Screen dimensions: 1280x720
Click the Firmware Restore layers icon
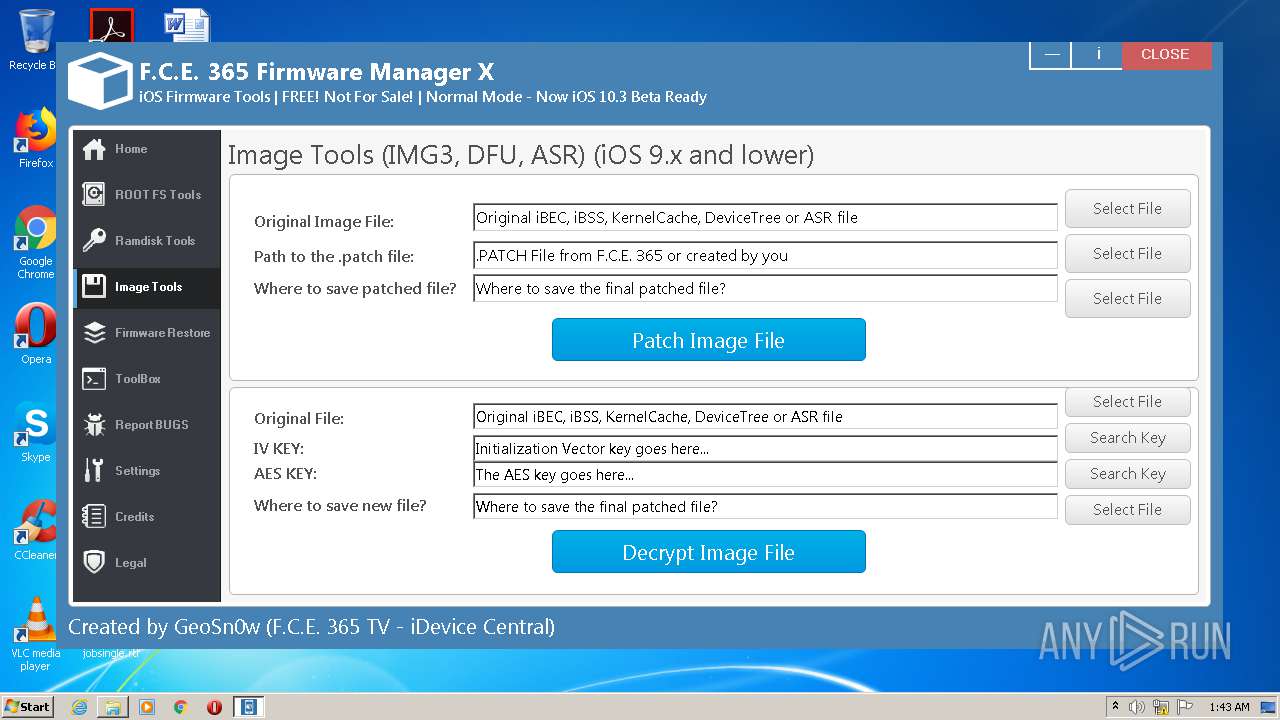pos(94,333)
